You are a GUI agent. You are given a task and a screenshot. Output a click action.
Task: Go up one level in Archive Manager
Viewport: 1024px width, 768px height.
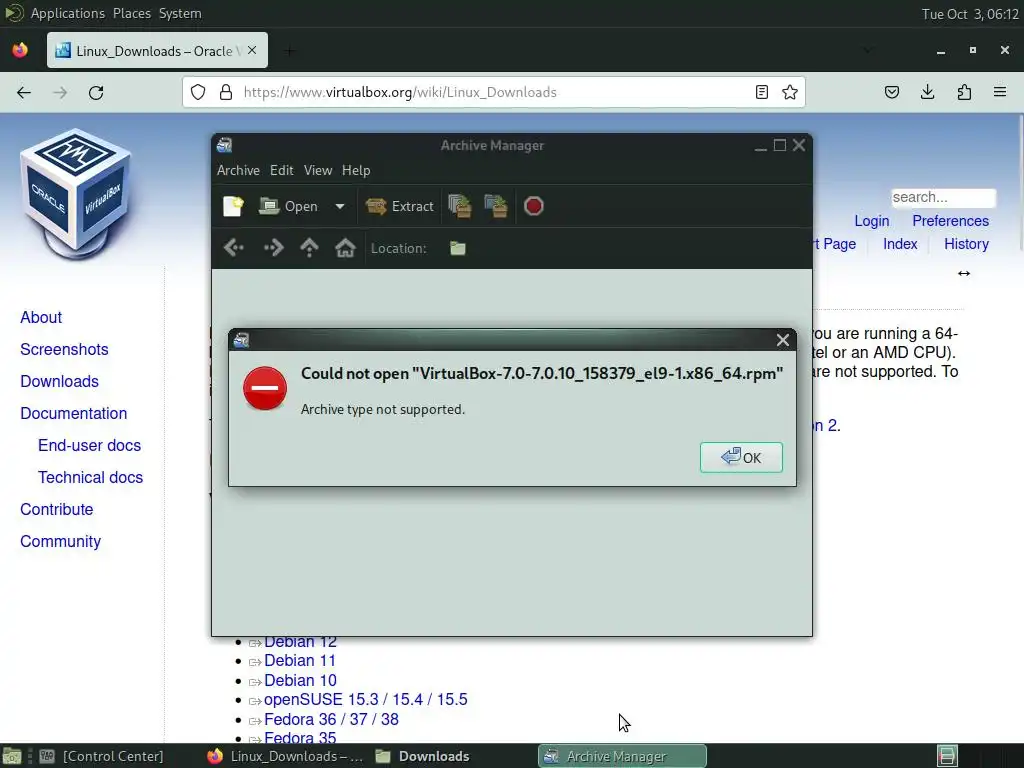pyautogui.click(x=309, y=248)
